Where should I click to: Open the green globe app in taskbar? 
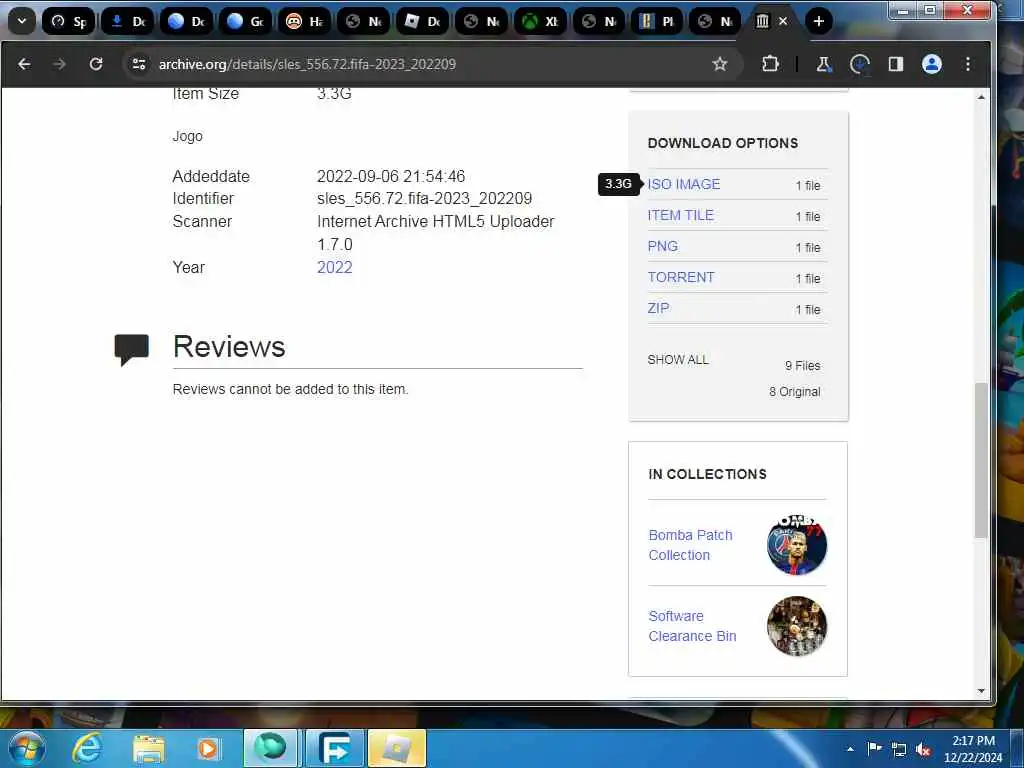pos(270,748)
